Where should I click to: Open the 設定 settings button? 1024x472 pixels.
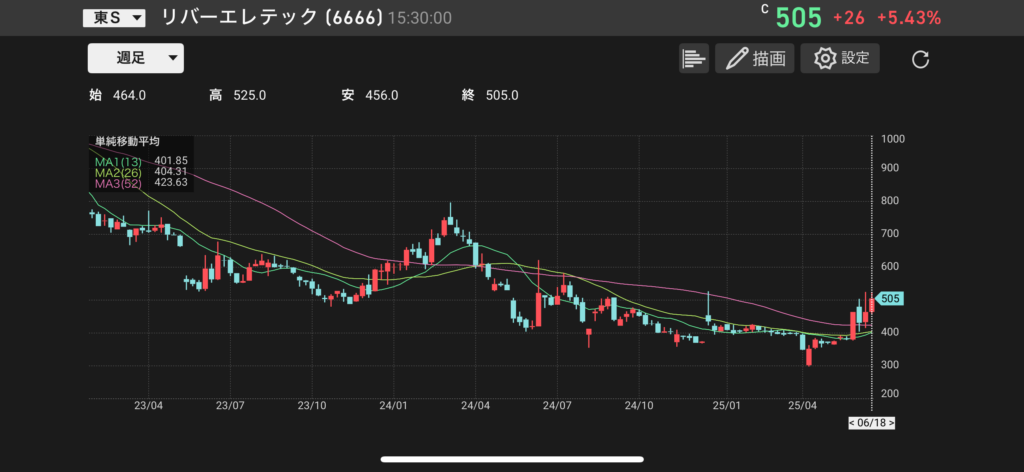pyautogui.click(x=840, y=59)
